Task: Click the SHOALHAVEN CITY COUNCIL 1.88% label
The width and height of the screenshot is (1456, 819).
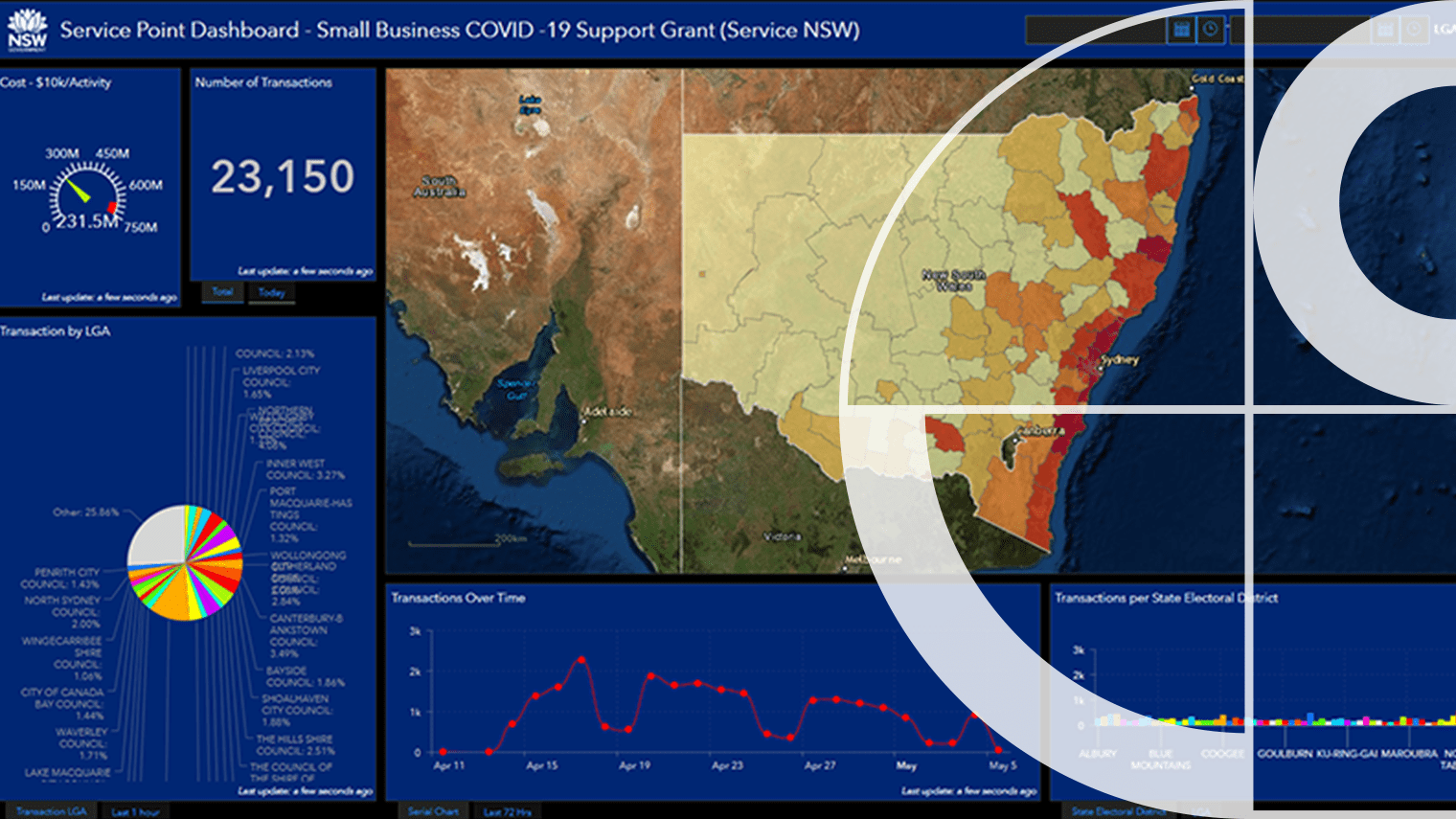Action: coord(297,710)
